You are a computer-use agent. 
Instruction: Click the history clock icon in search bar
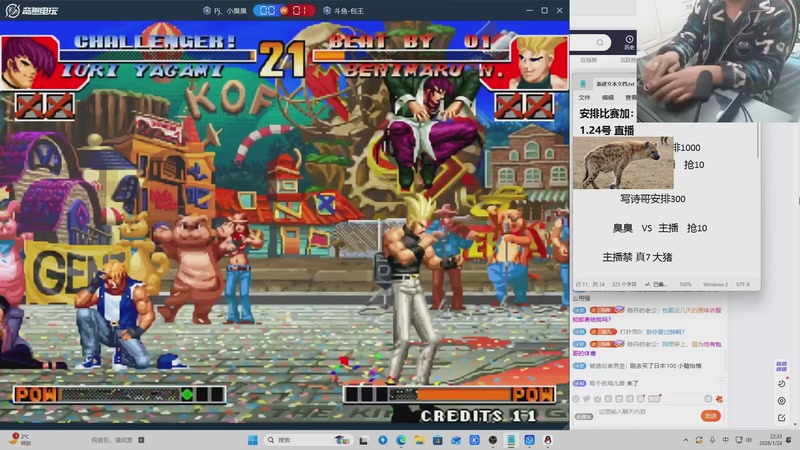coord(629,39)
